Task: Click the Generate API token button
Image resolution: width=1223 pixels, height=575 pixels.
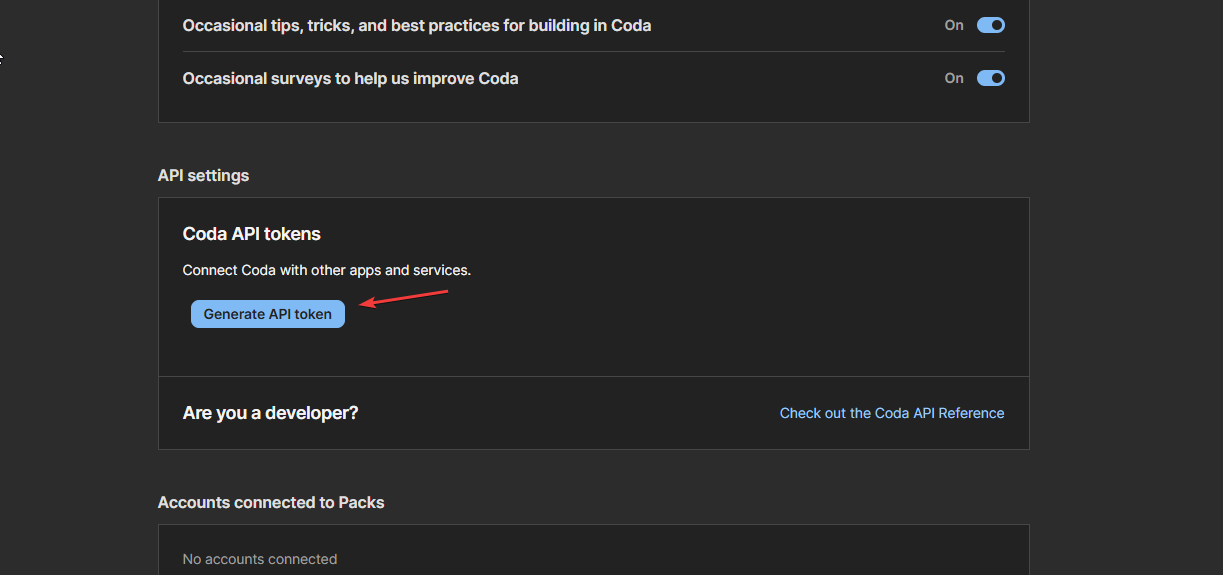Action: pyautogui.click(x=268, y=314)
